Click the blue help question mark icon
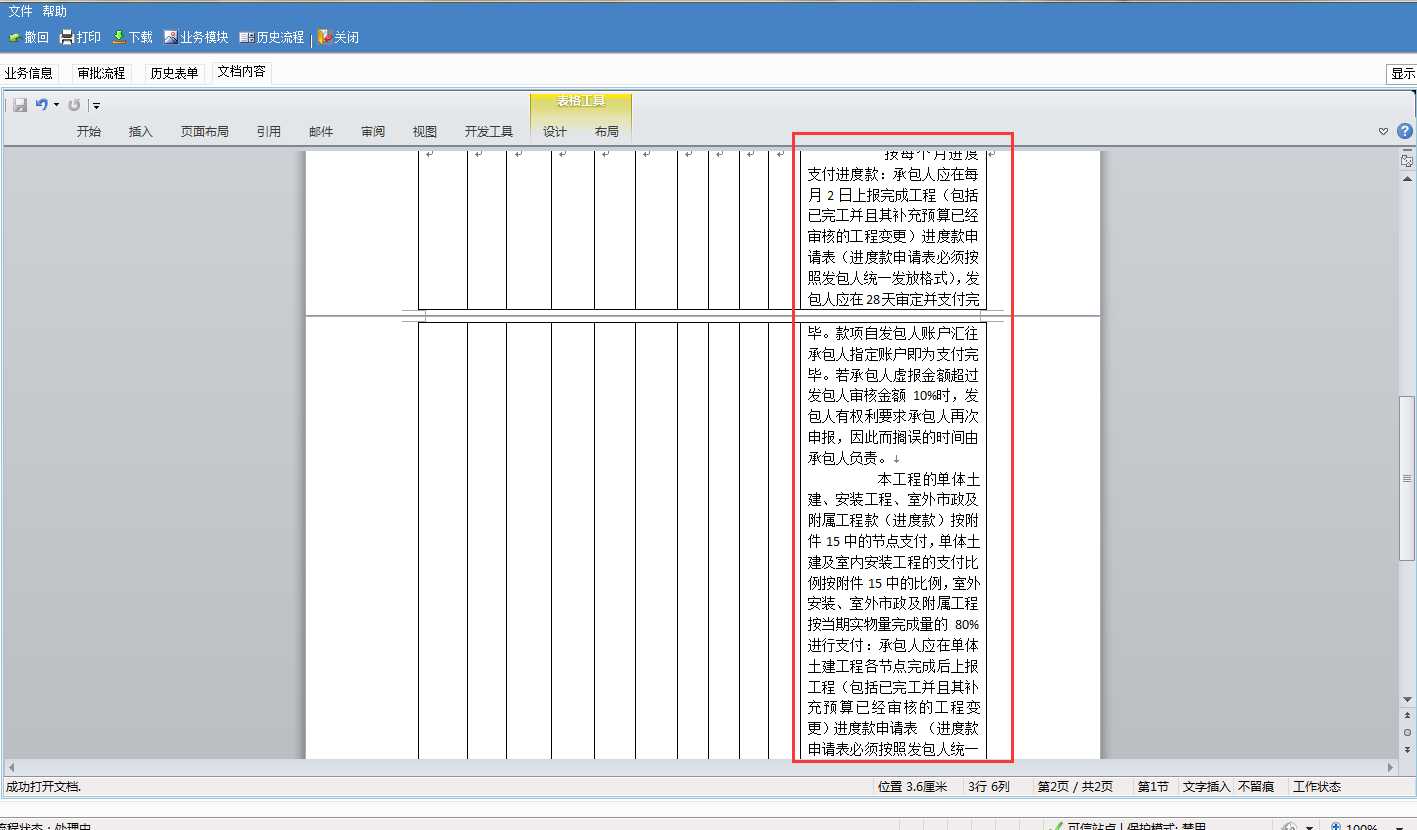 (1405, 131)
